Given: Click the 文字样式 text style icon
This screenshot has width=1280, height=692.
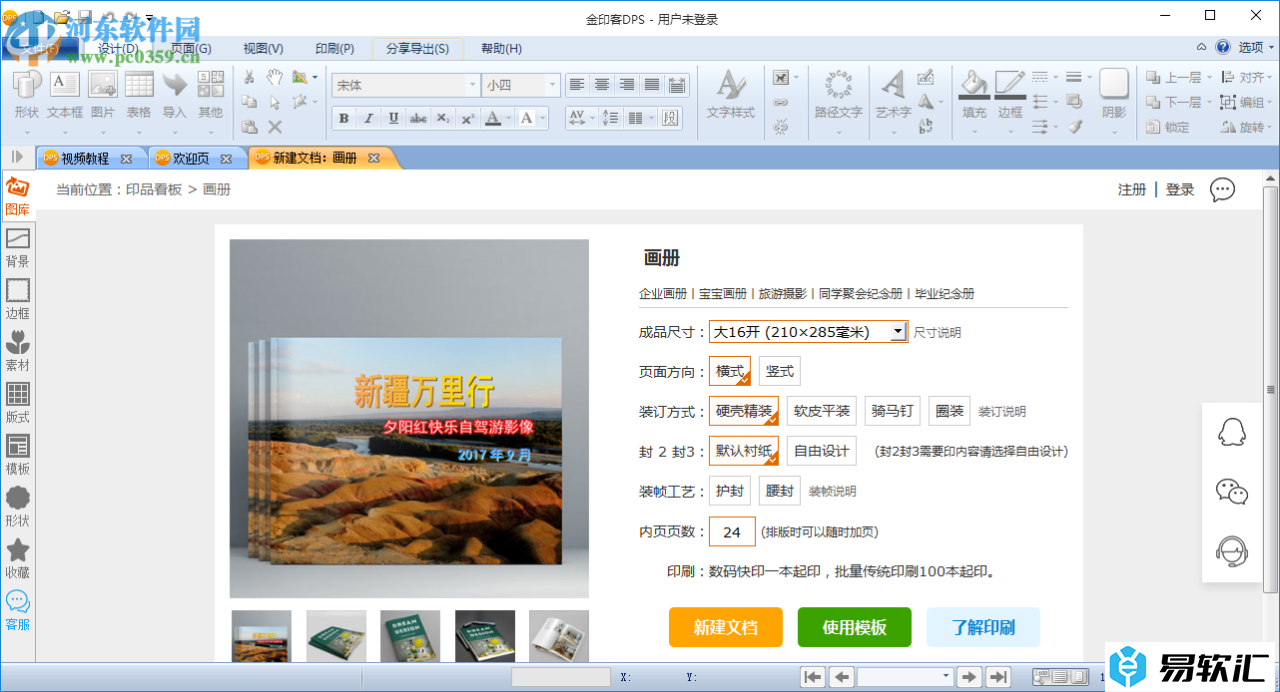Looking at the screenshot, I should (x=730, y=95).
